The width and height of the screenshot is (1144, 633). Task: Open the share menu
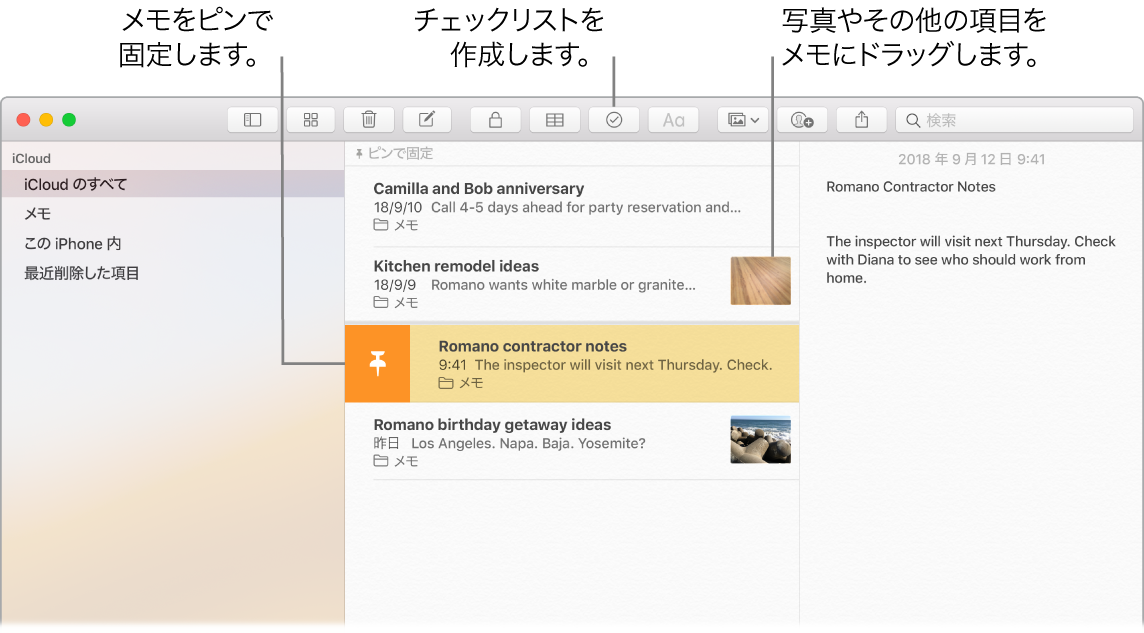point(861,120)
